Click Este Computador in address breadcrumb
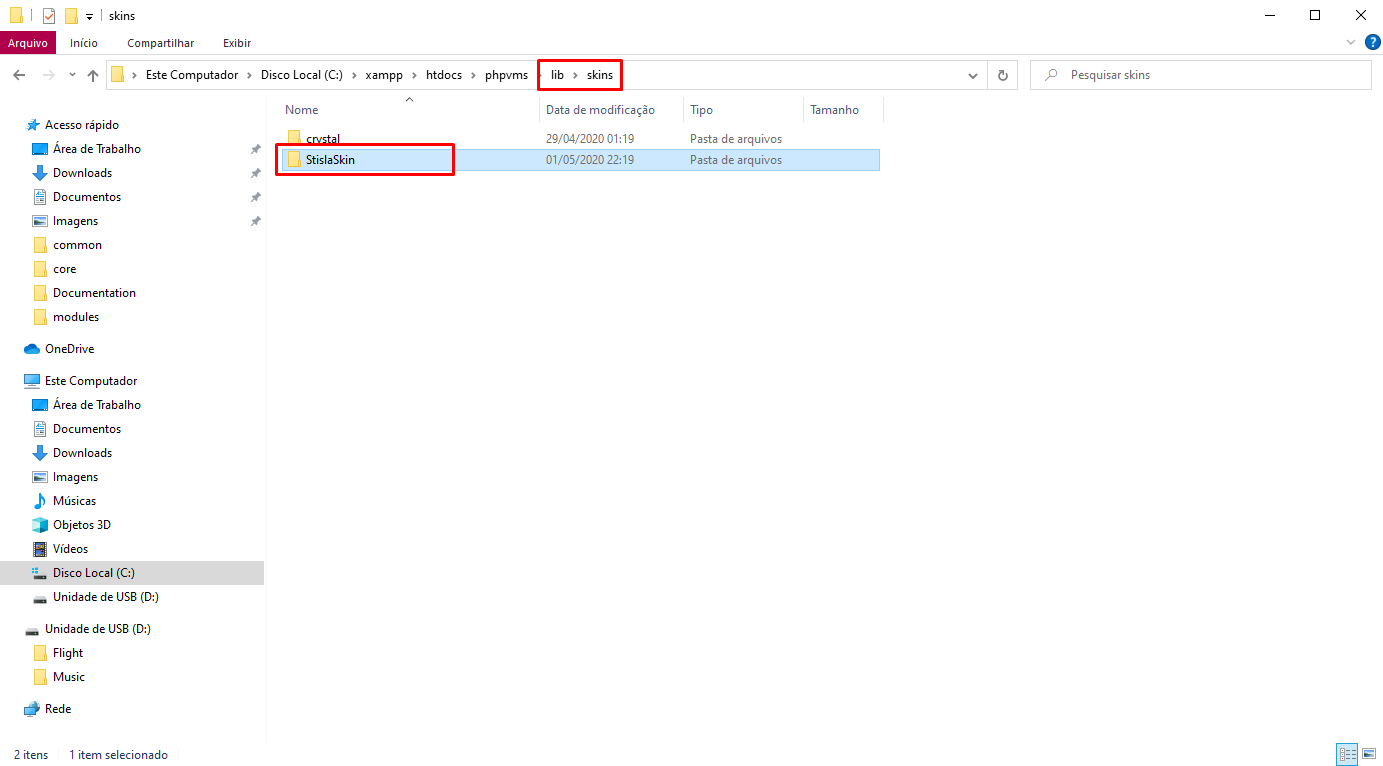This screenshot has width=1383, height=766. click(192, 75)
